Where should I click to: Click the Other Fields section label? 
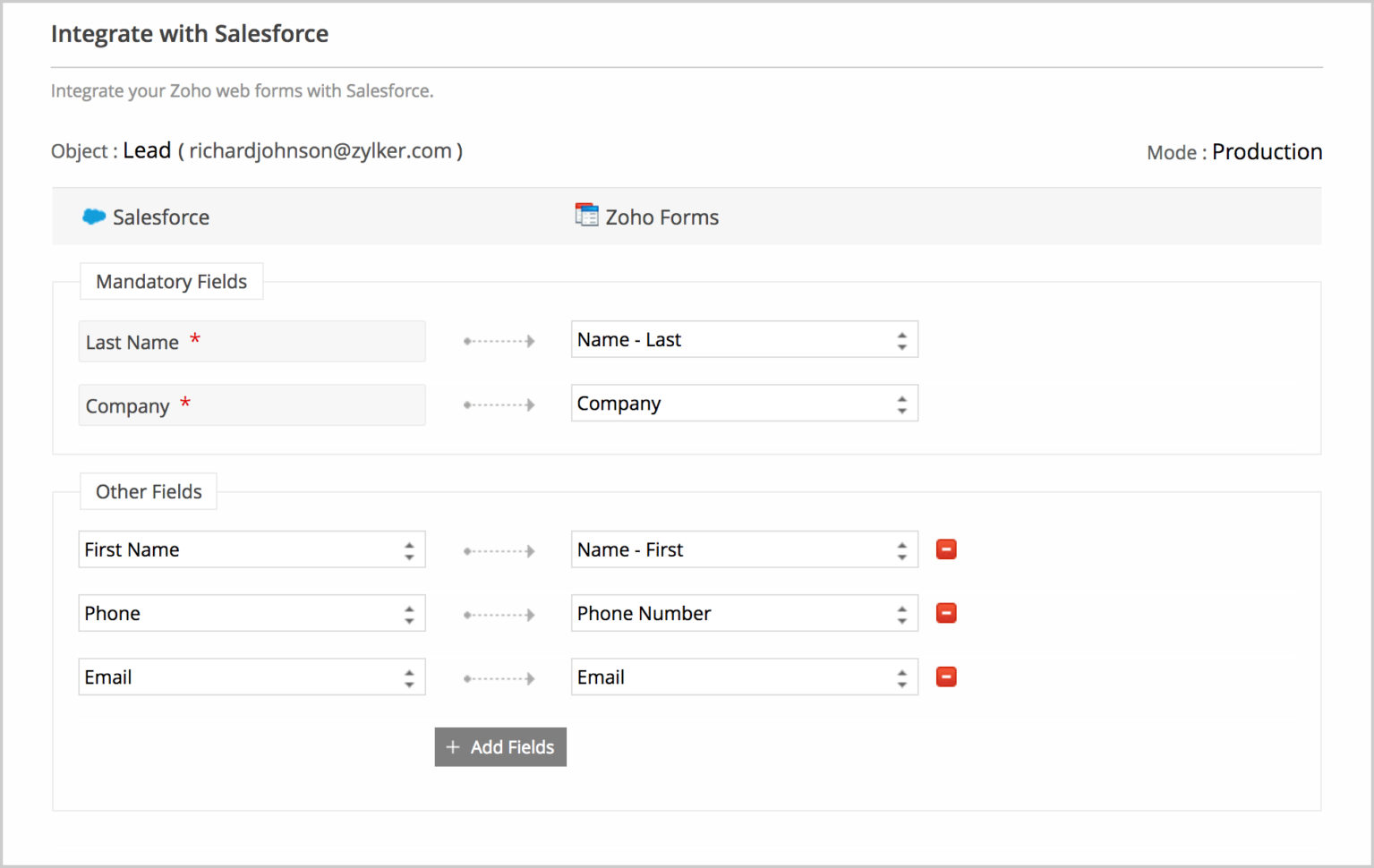[x=148, y=490]
